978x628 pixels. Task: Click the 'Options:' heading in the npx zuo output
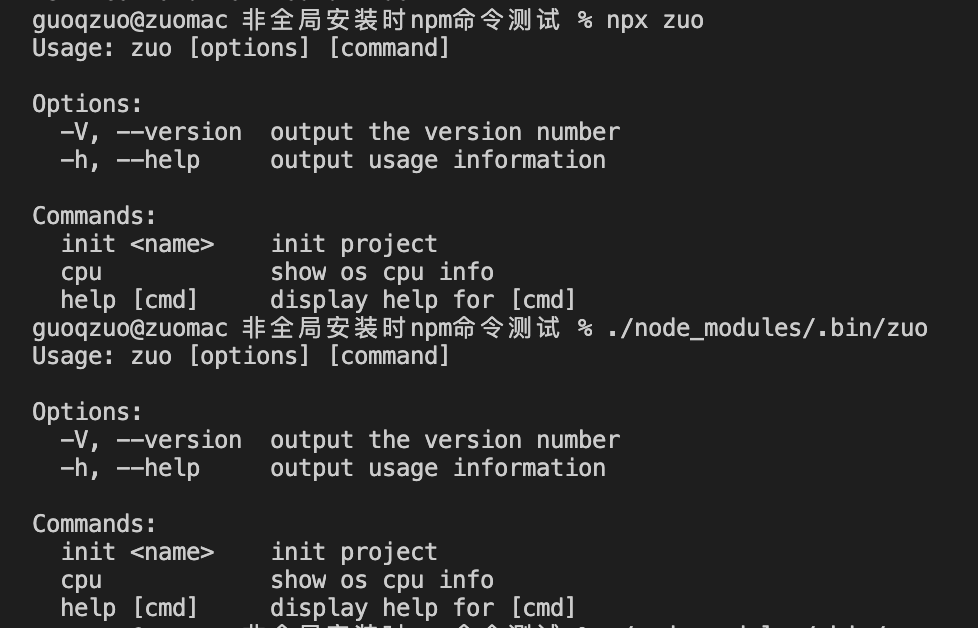tap(87, 104)
